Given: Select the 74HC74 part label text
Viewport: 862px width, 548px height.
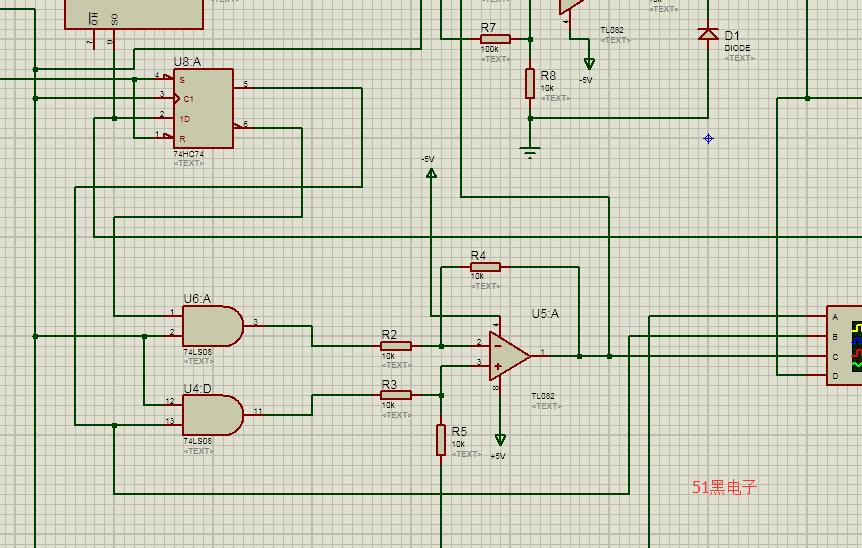Looking at the screenshot, I should (x=188, y=154).
